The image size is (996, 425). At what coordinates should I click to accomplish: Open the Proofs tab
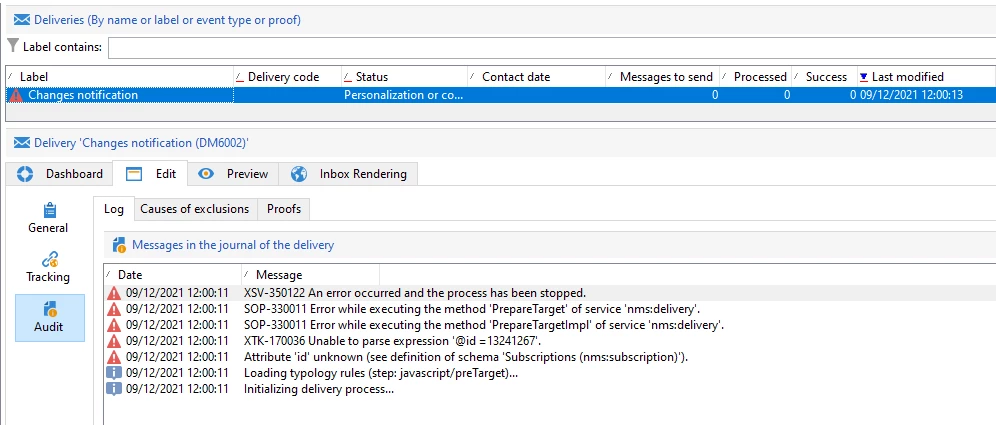(284, 209)
